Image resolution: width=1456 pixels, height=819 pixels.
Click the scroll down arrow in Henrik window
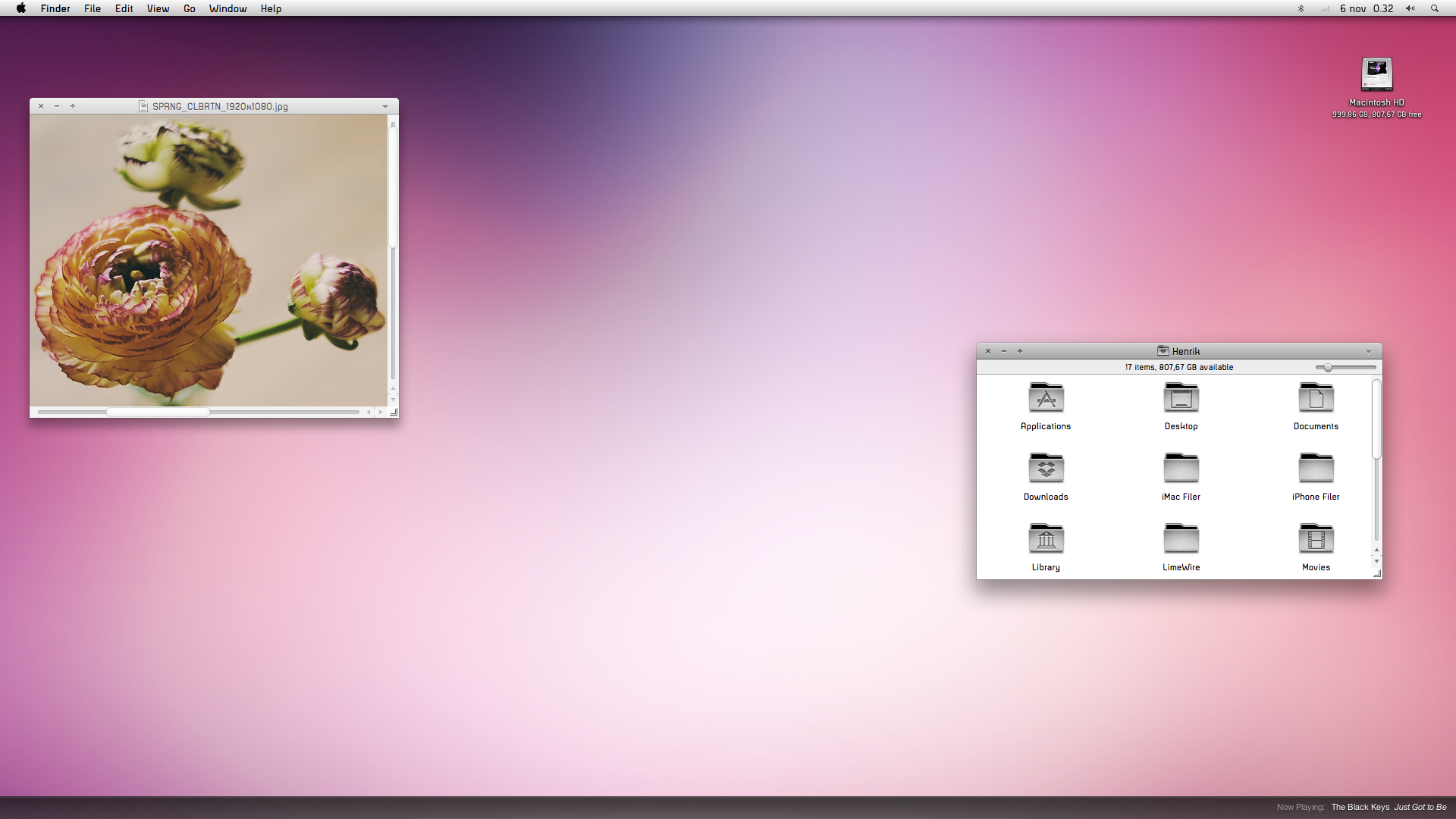(x=1376, y=562)
